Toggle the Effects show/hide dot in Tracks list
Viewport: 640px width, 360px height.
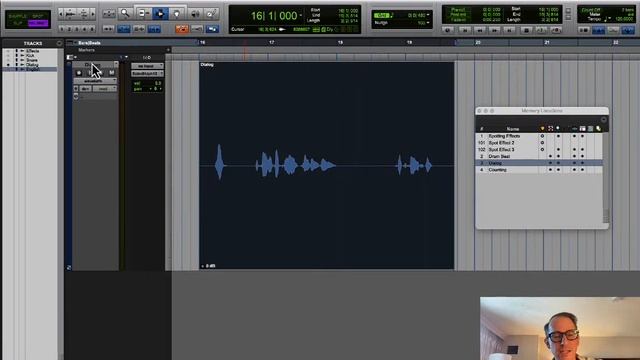pos(8,51)
